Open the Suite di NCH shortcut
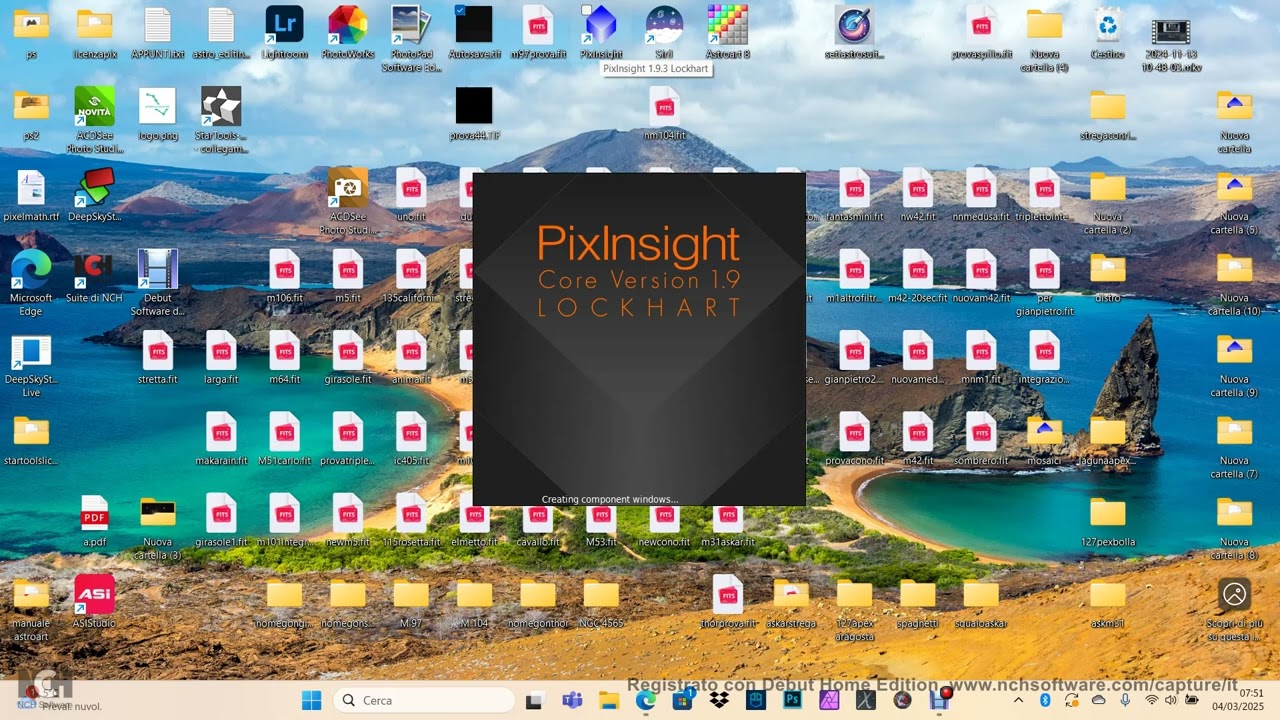The height and width of the screenshot is (720, 1280). tap(94, 268)
